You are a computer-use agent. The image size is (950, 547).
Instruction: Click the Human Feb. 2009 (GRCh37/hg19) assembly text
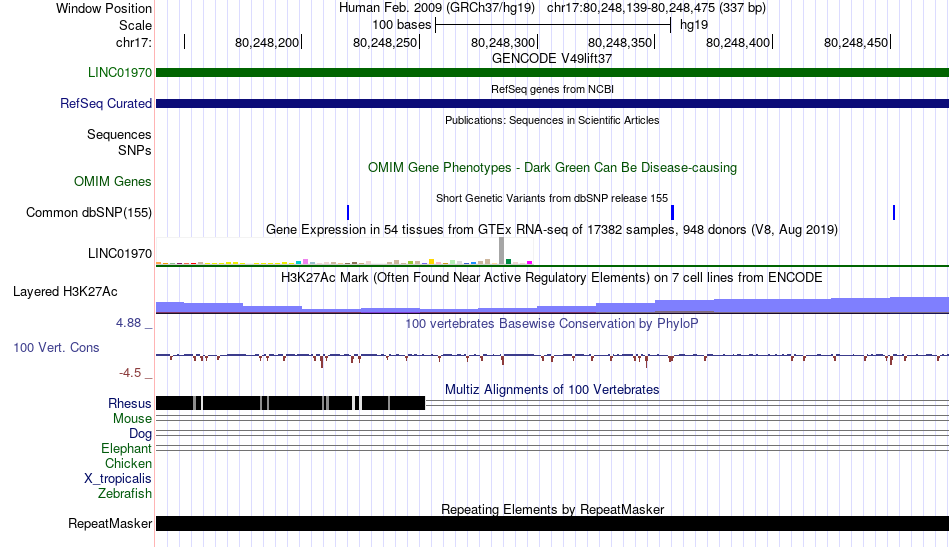[437, 8]
